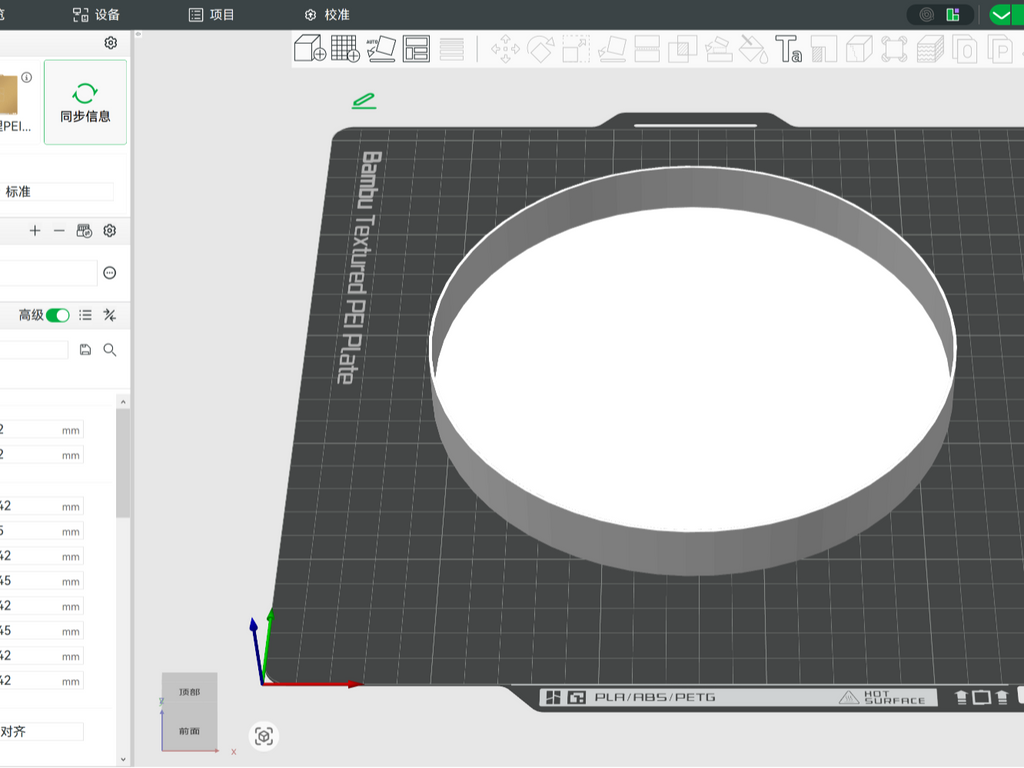Select the paint bucket color painting tool
This screenshot has height=768, width=1024.
pyautogui.click(x=754, y=49)
